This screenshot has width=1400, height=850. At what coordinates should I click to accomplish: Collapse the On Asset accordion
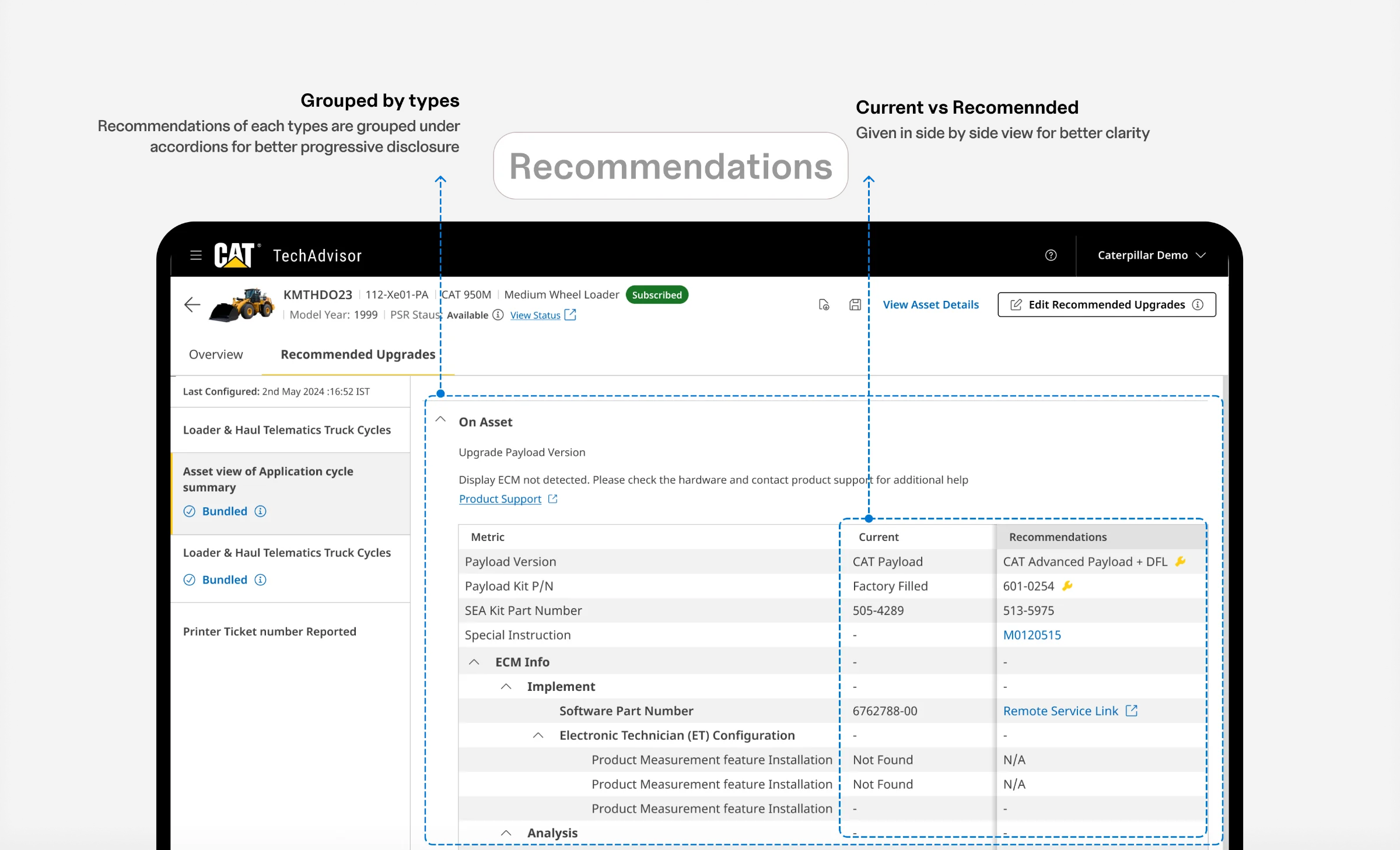[x=440, y=420]
